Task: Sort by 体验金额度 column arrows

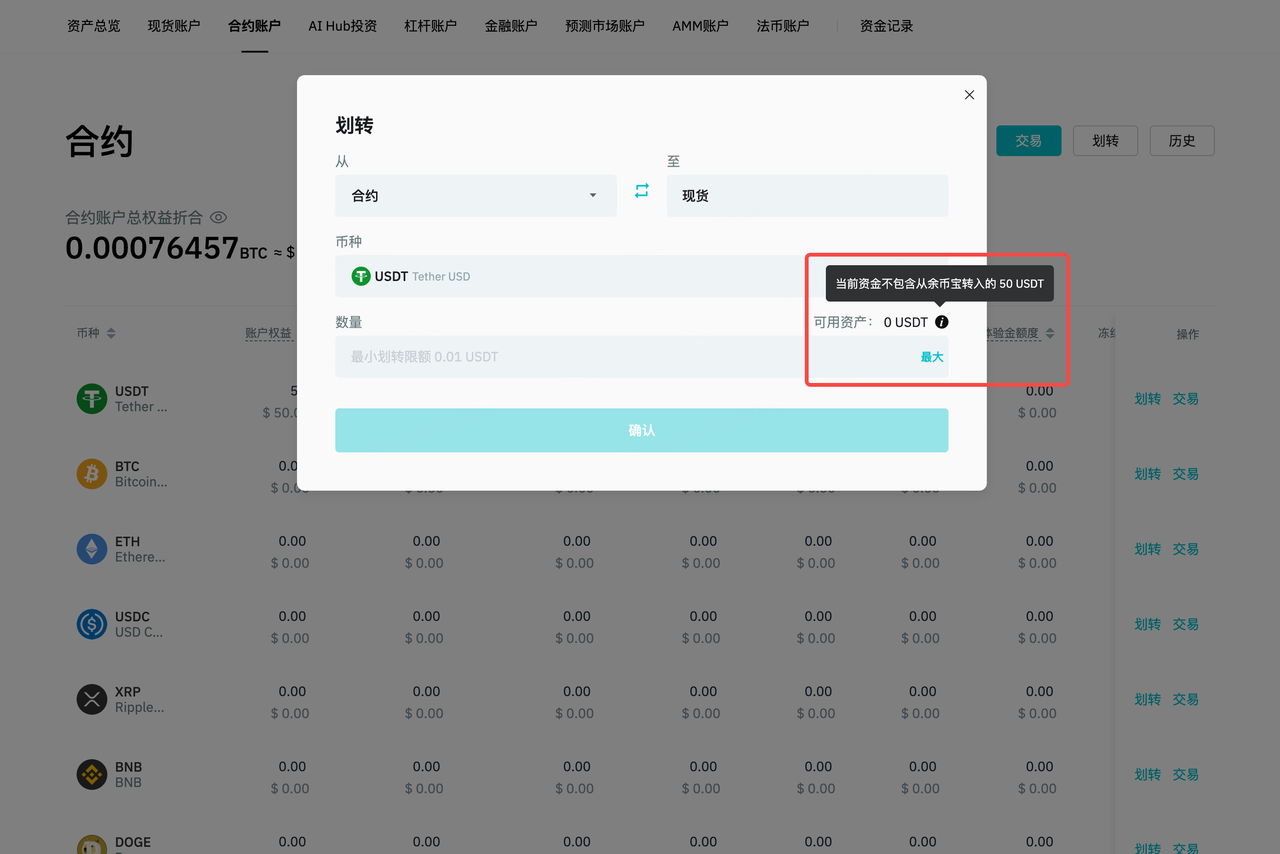Action: [x=1049, y=333]
